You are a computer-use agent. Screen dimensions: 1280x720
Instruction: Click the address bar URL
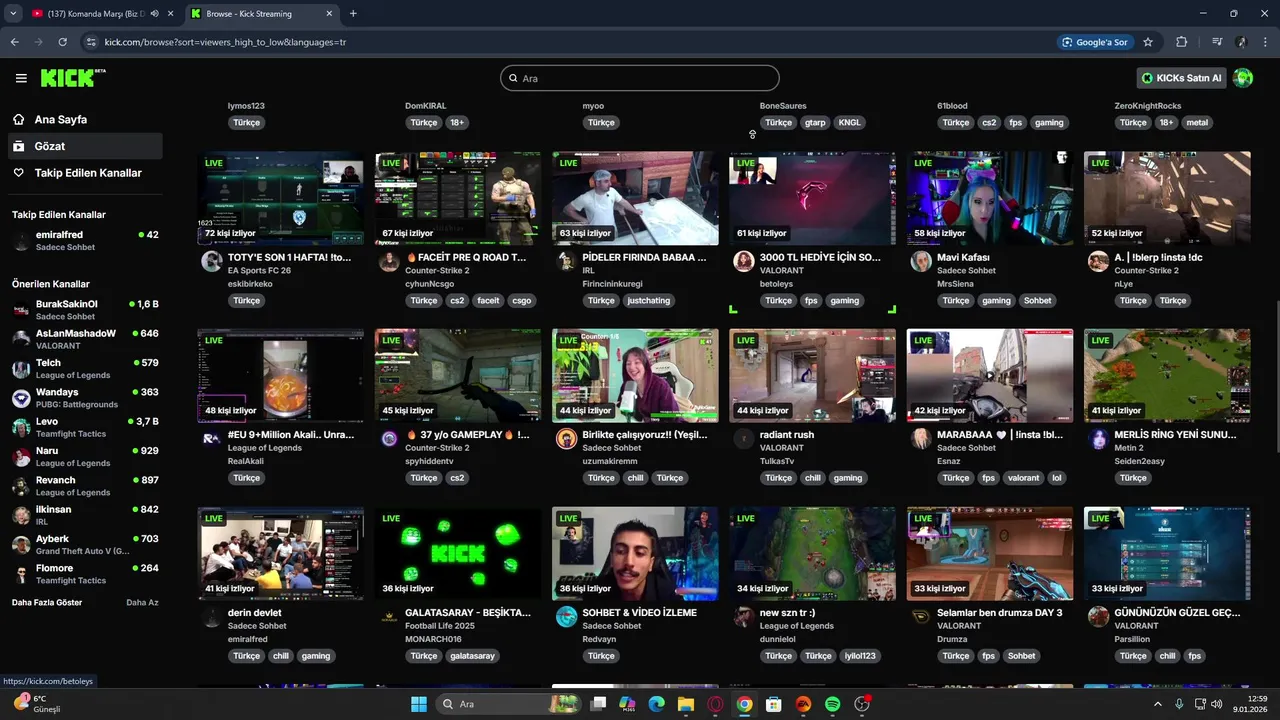pos(225,42)
